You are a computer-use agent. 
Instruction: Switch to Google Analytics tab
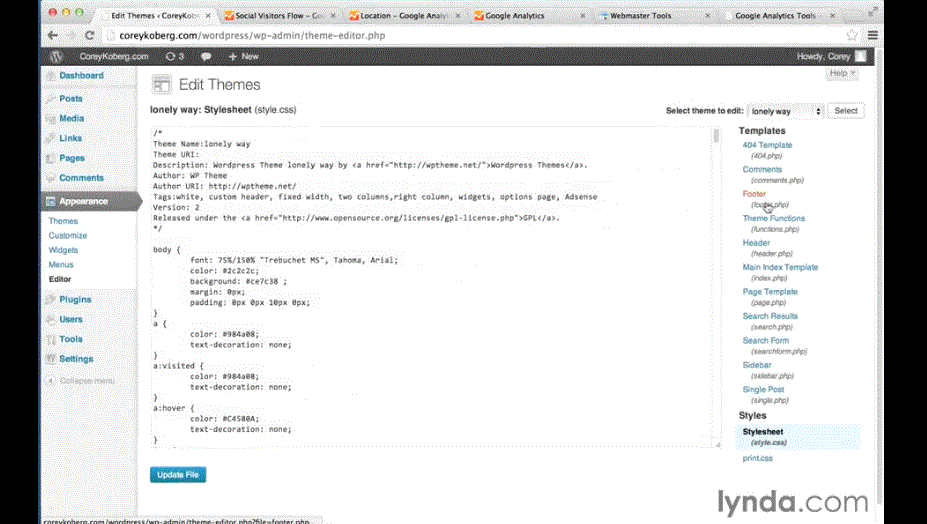click(x=529, y=16)
